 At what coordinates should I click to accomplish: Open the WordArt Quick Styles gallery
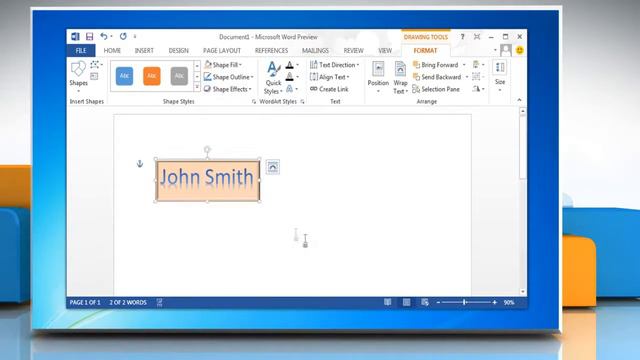click(273, 78)
